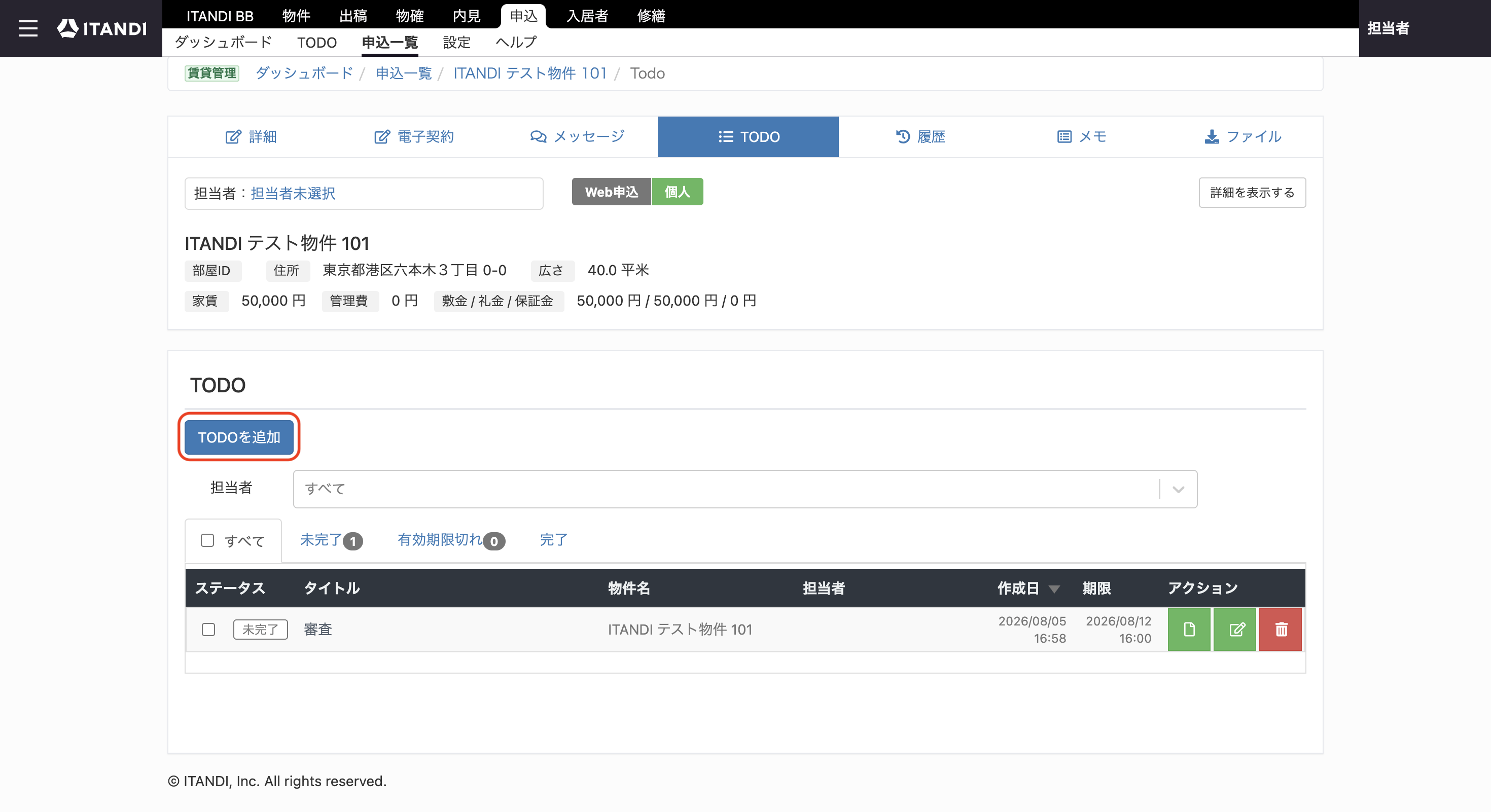Image resolution: width=1491 pixels, height=812 pixels.
Task: Switch to the メッセージ tab
Action: tap(577, 137)
